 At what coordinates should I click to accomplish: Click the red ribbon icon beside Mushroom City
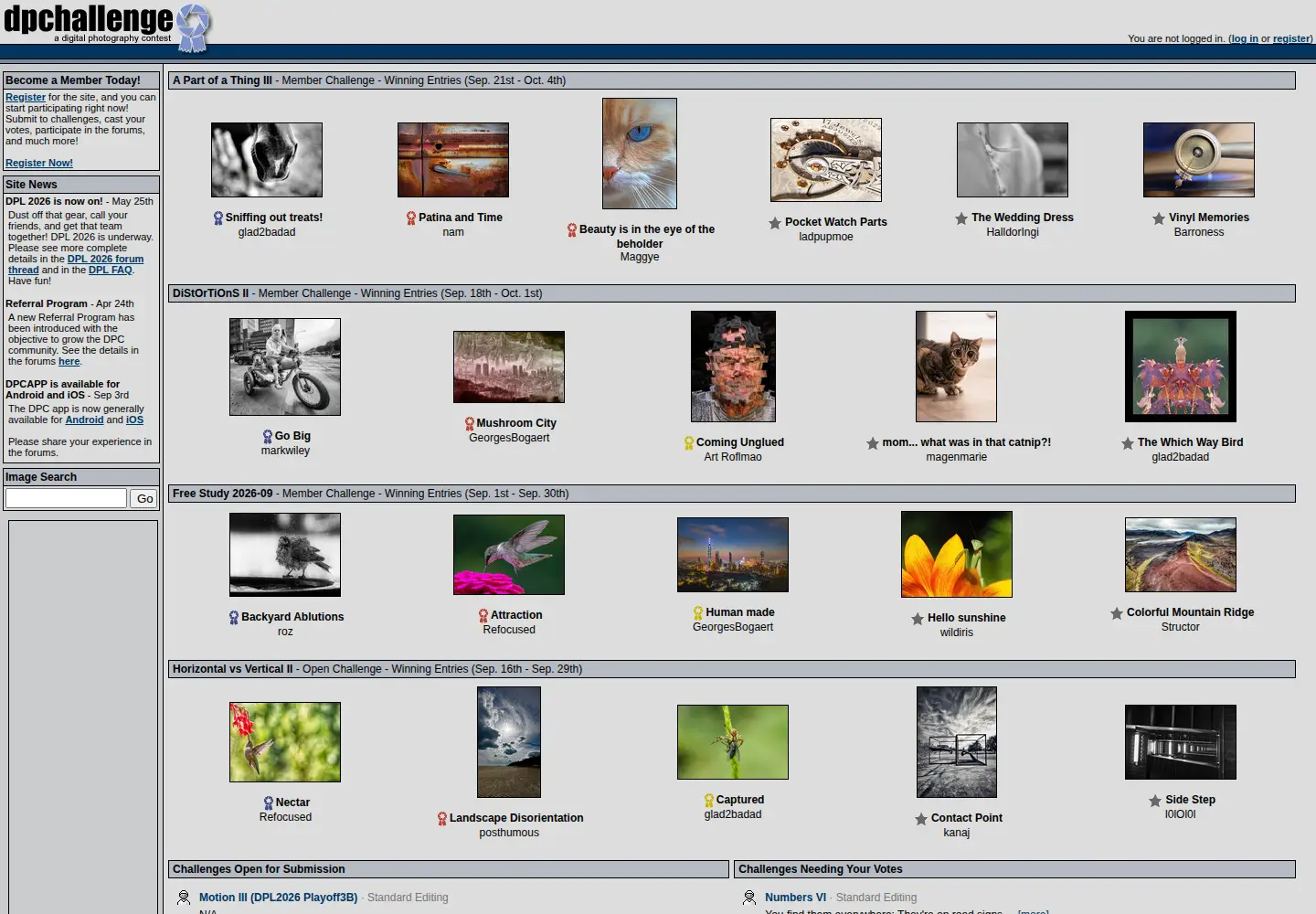click(x=469, y=423)
